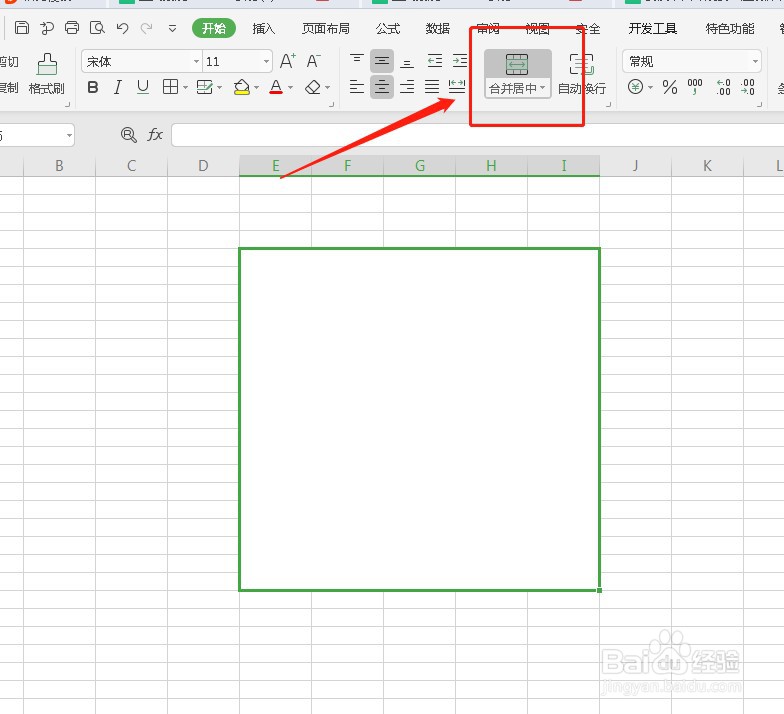Click the Save icon in quick access toolbar

point(22,28)
